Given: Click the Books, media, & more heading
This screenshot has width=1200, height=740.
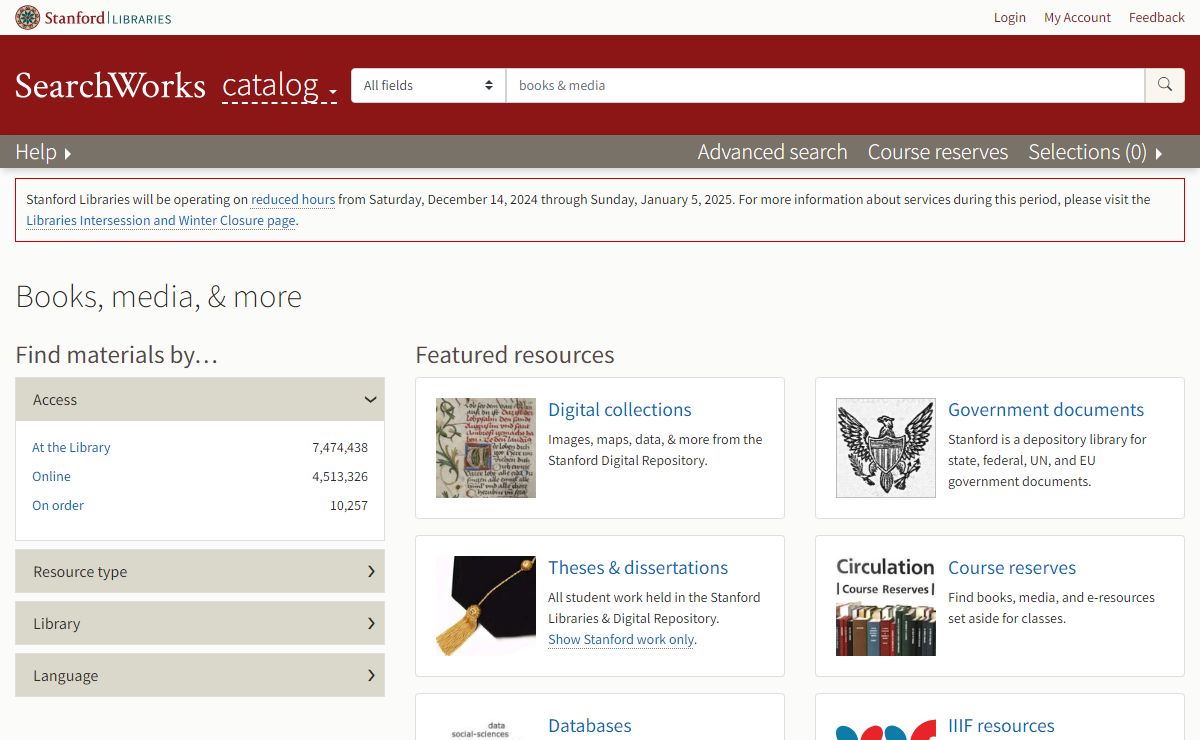Looking at the screenshot, I should pyautogui.click(x=158, y=296).
